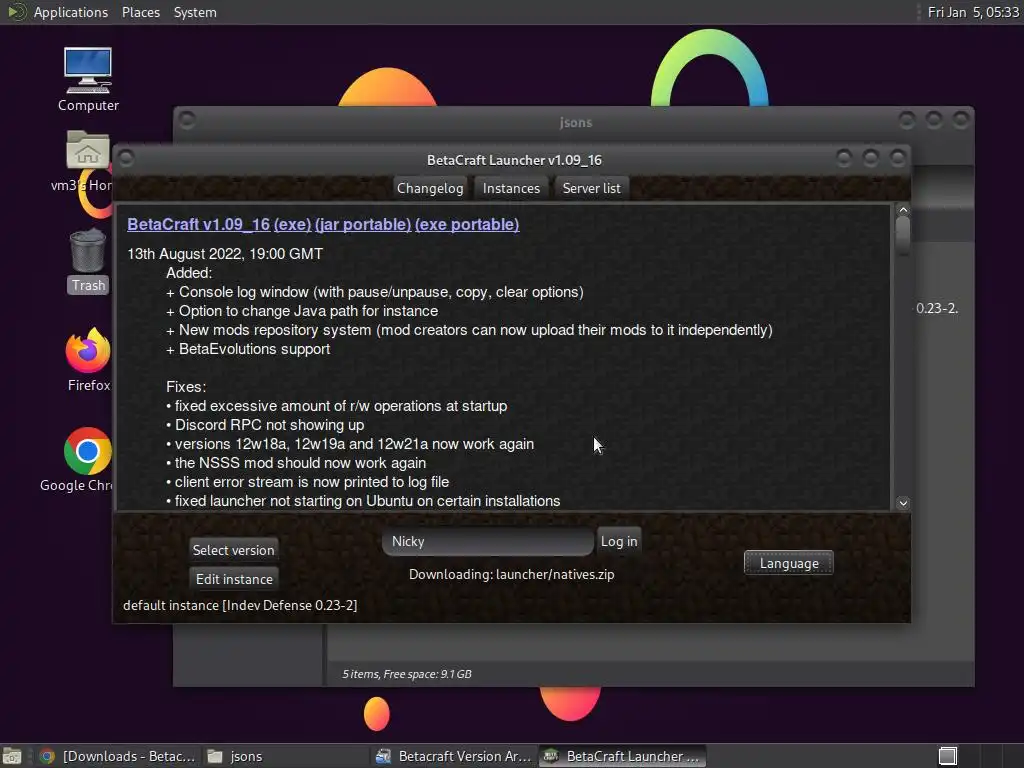Click the jsons window menu button
The width and height of the screenshot is (1024, 768).
pyautogui.click(x=187, y=120)
